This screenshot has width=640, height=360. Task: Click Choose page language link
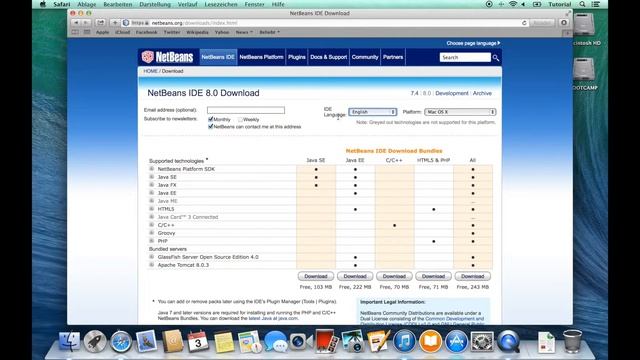[x=473, y=43]
